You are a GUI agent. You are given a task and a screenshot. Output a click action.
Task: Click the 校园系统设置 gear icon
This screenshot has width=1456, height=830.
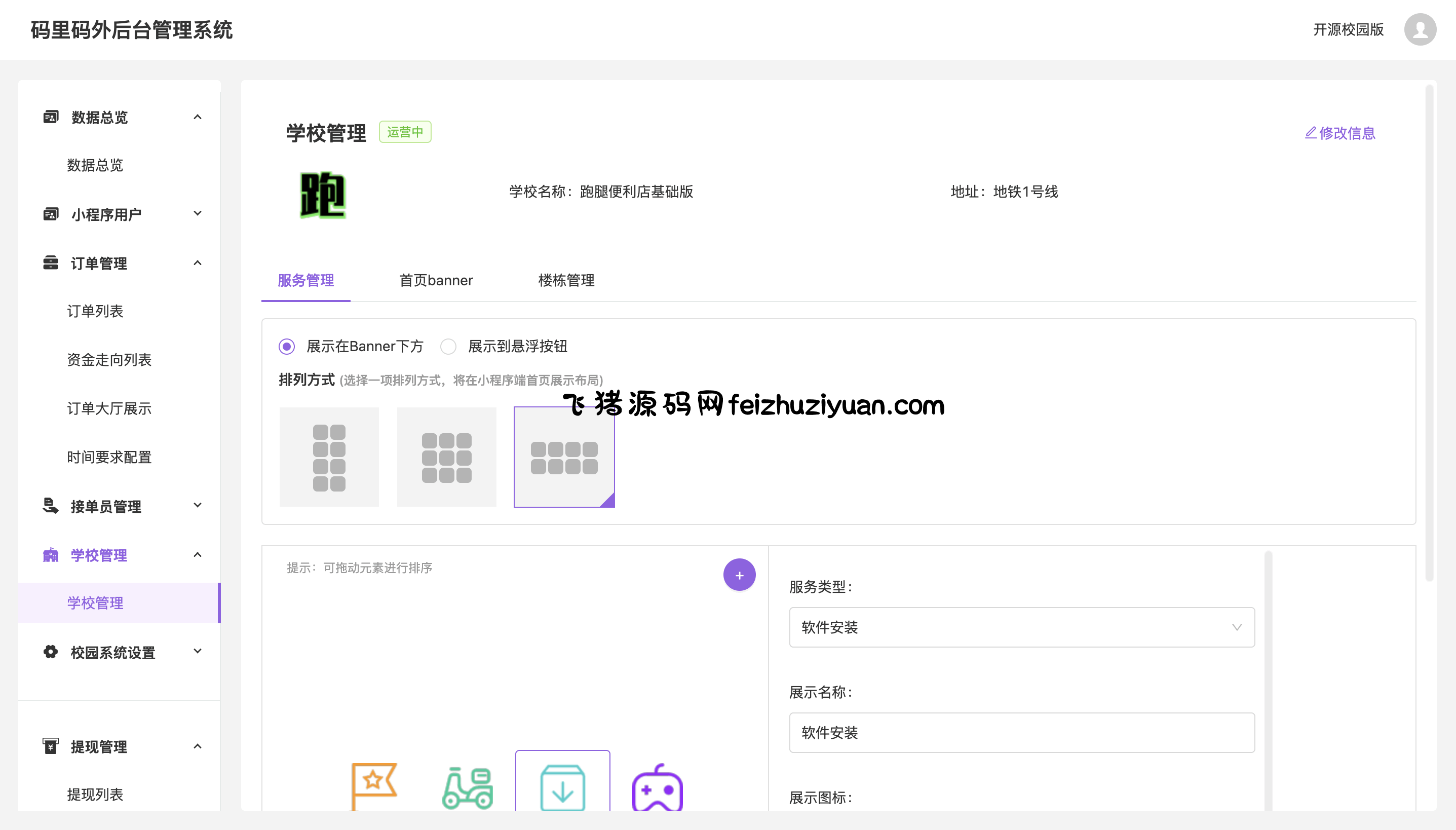click(x=51, y=652)
